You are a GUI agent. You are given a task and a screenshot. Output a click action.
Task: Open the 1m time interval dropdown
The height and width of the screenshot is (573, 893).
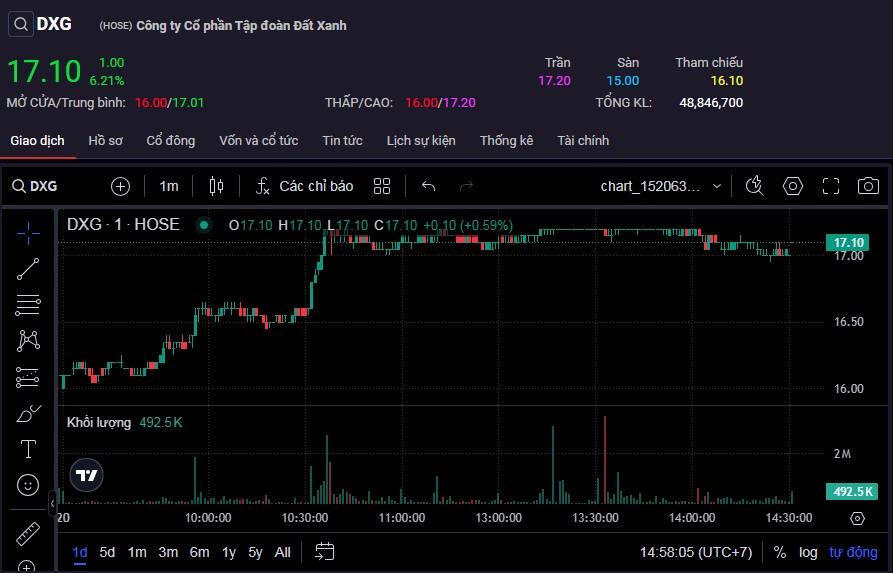(169, 186)
